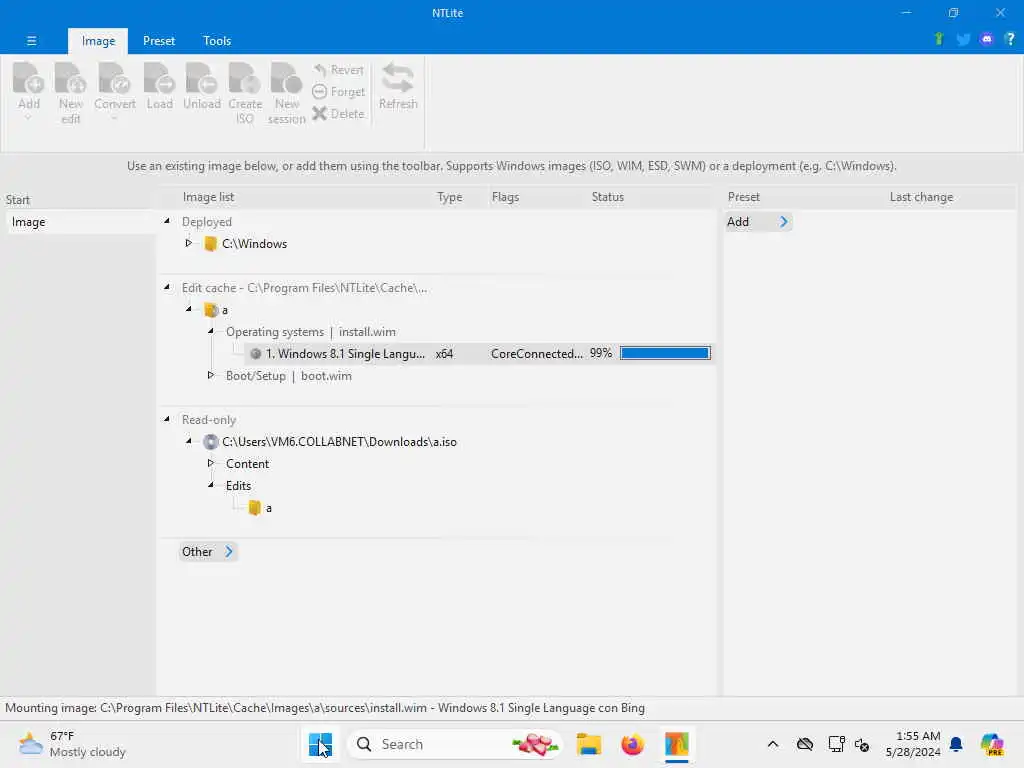Screen dimensions: 1024x768
Task: Select Windows 8.1 Single Language row
Action: pyautogui.click(x=479, y=354)
